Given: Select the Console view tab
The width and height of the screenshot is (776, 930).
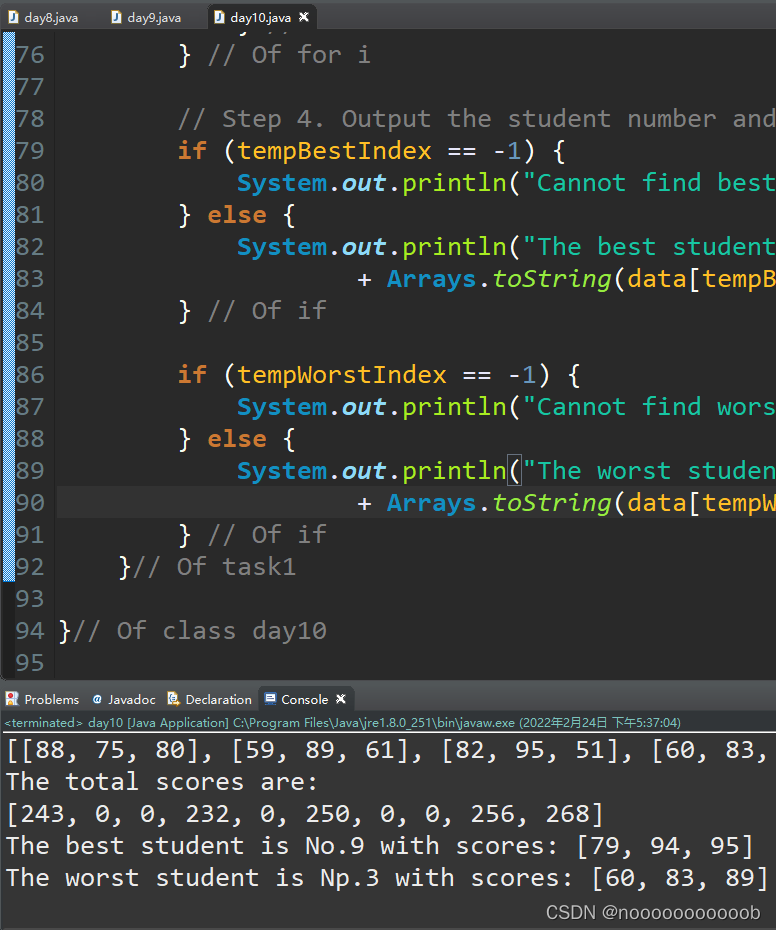Looking at the screenshot, I should [305, 699].
